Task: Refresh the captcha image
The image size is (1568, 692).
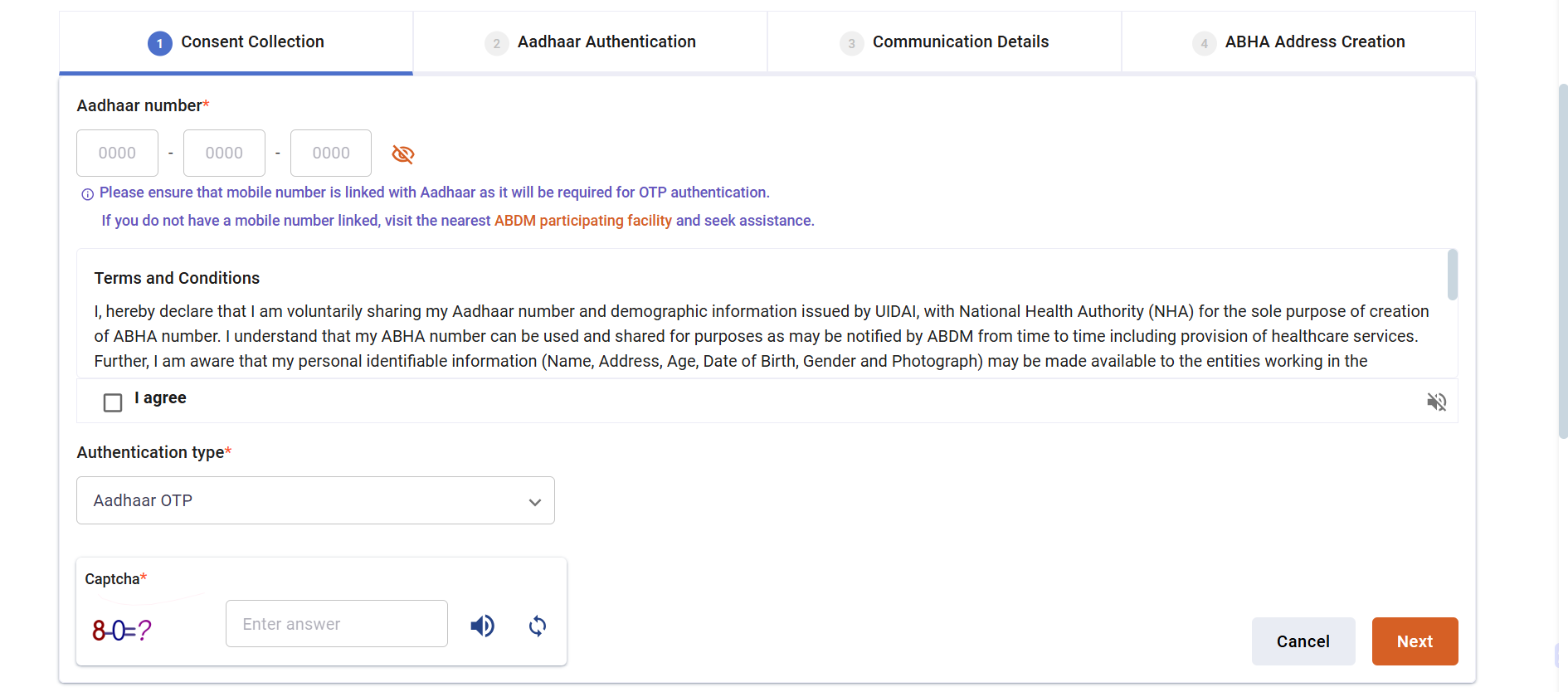Action: pyautogui.click(x=538, y=626)
